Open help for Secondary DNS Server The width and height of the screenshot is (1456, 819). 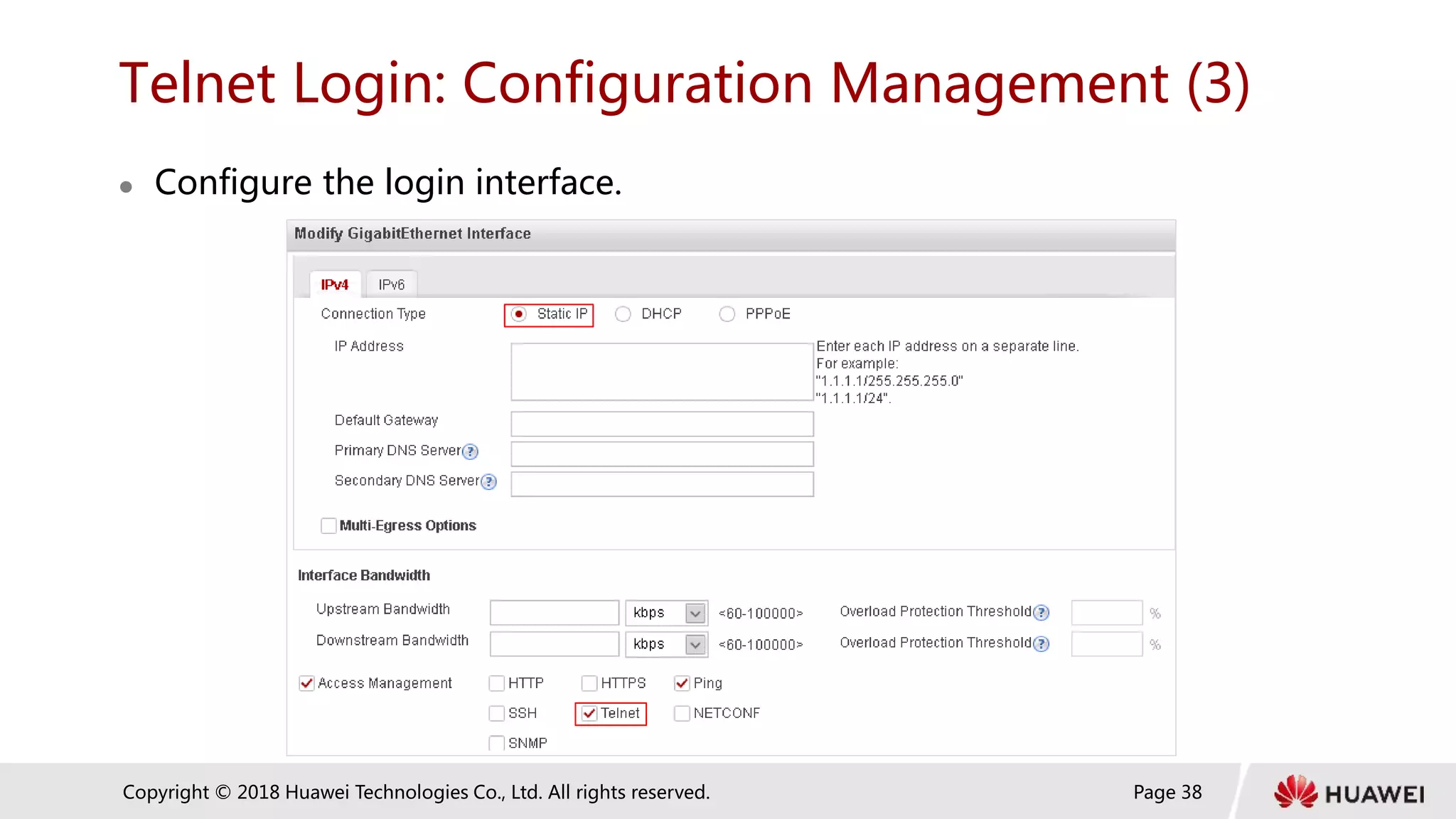coord(489,482)
